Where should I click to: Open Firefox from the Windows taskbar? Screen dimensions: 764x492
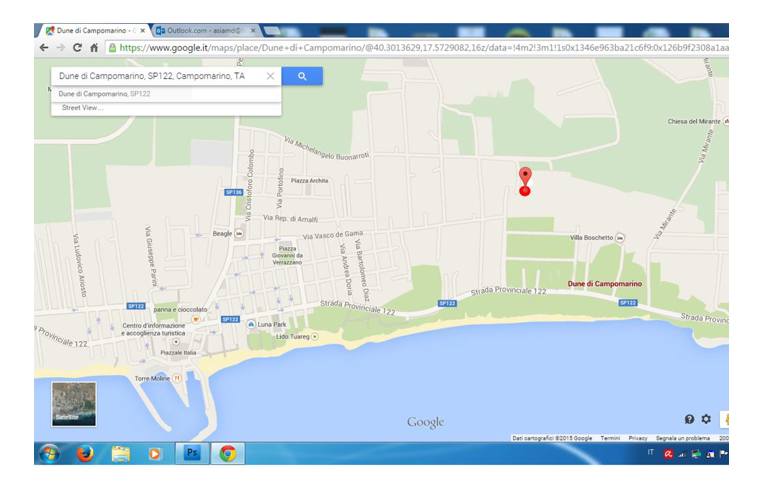click(85, 454)
